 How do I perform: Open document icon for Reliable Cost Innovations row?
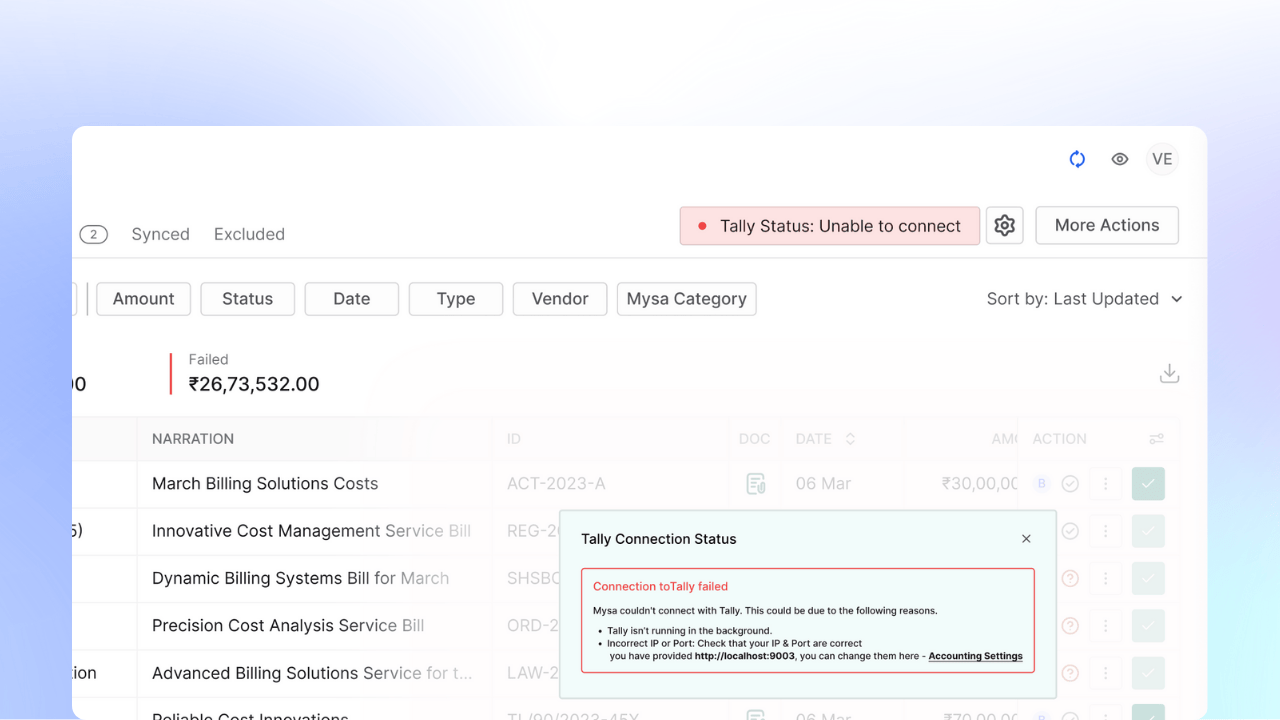pyautogui.click(x=756, y=714)
